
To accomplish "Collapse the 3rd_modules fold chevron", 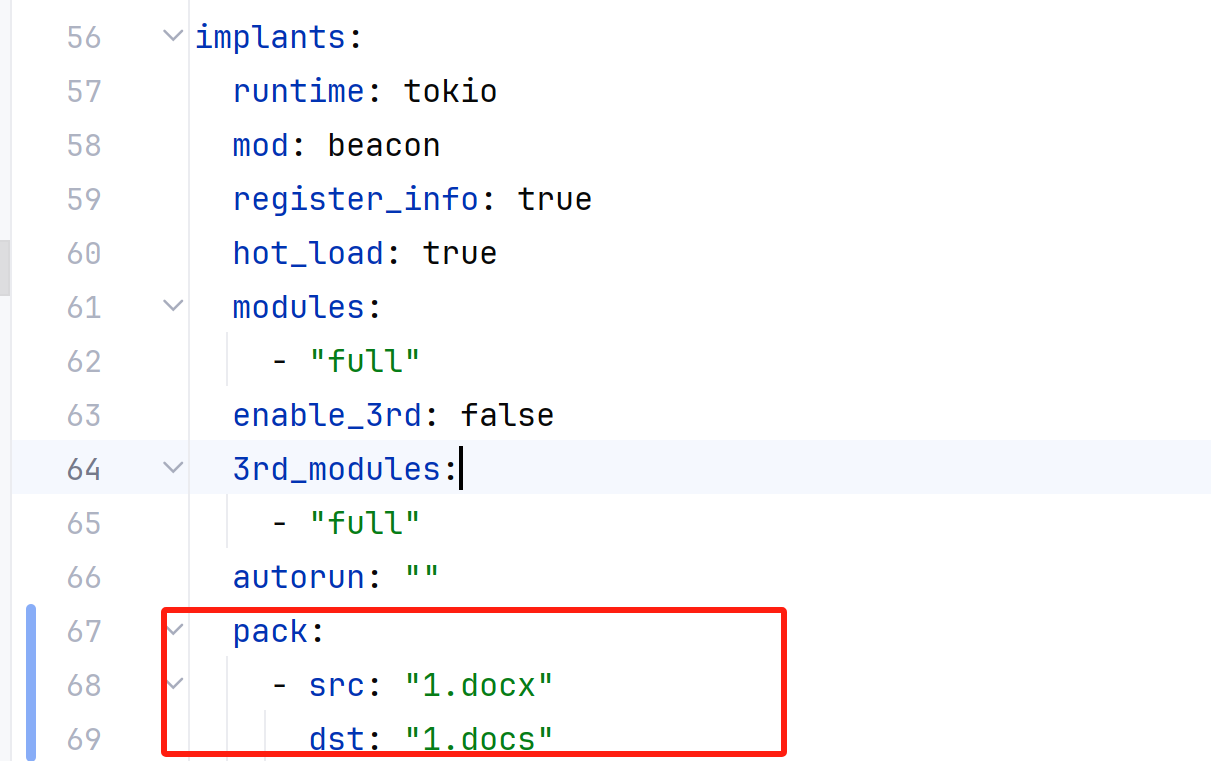I will 174,468.
